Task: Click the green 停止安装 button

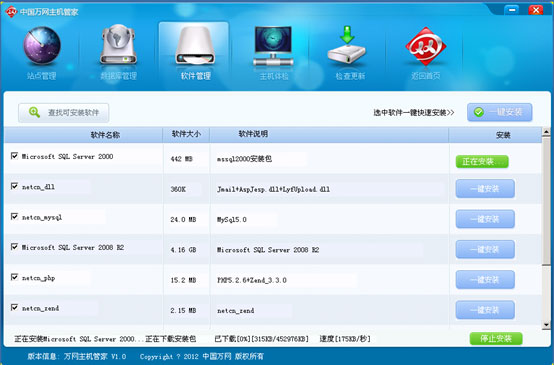Action: [x=496, y=338]
